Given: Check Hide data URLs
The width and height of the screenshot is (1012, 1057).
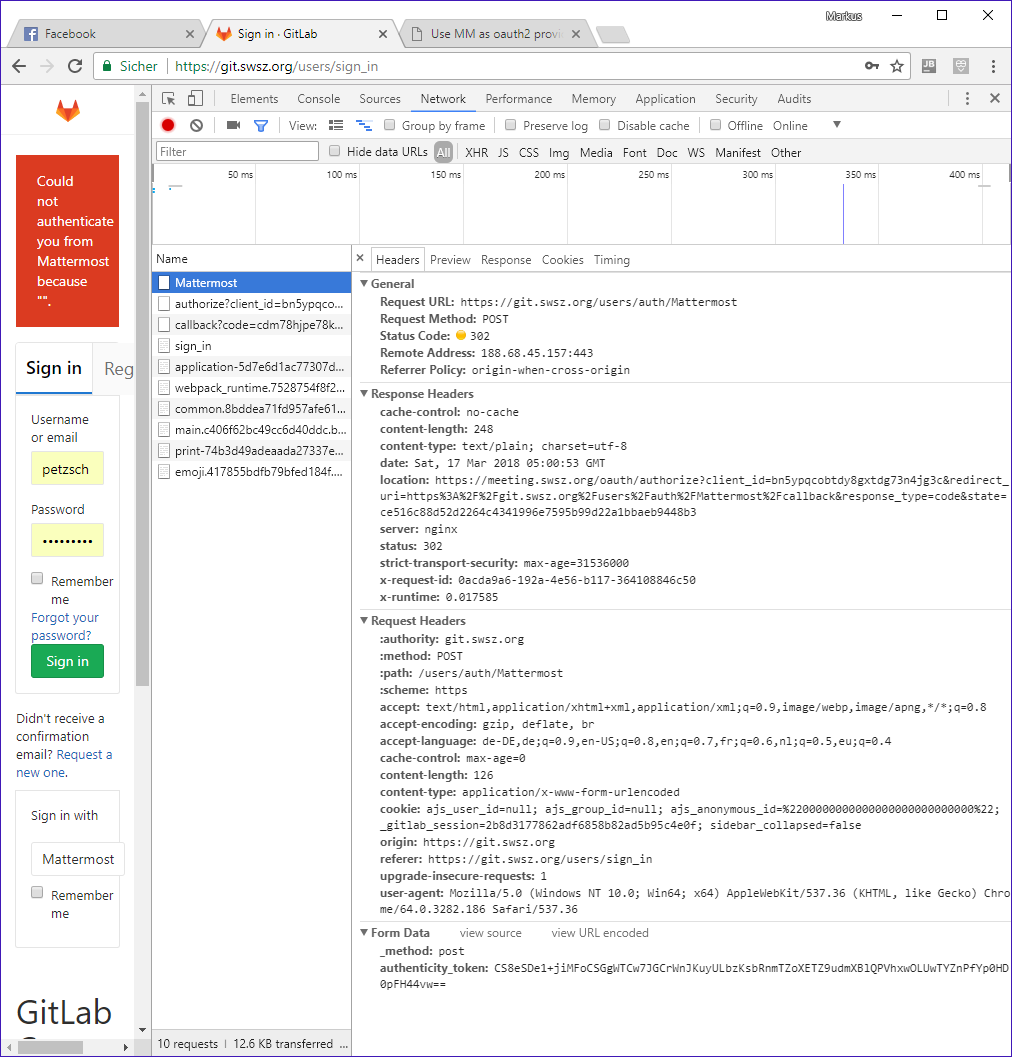Looking at the screenshot, I should [x=334, y=151].
